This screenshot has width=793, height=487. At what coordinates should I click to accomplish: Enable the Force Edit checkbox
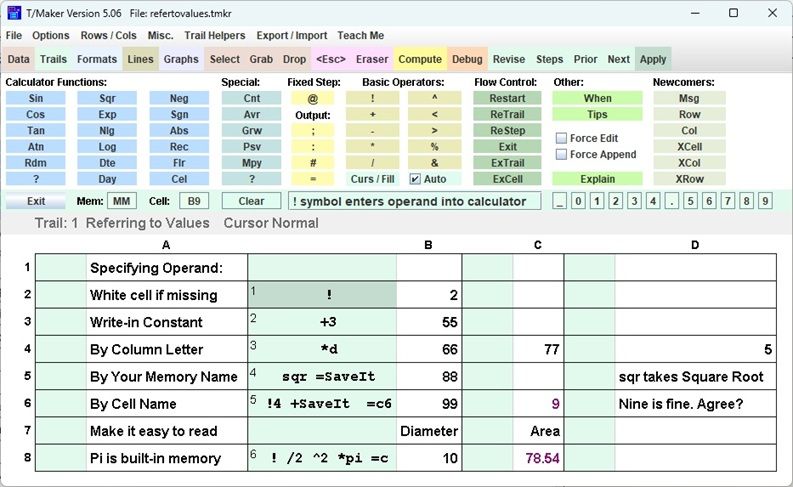[561, 138]
